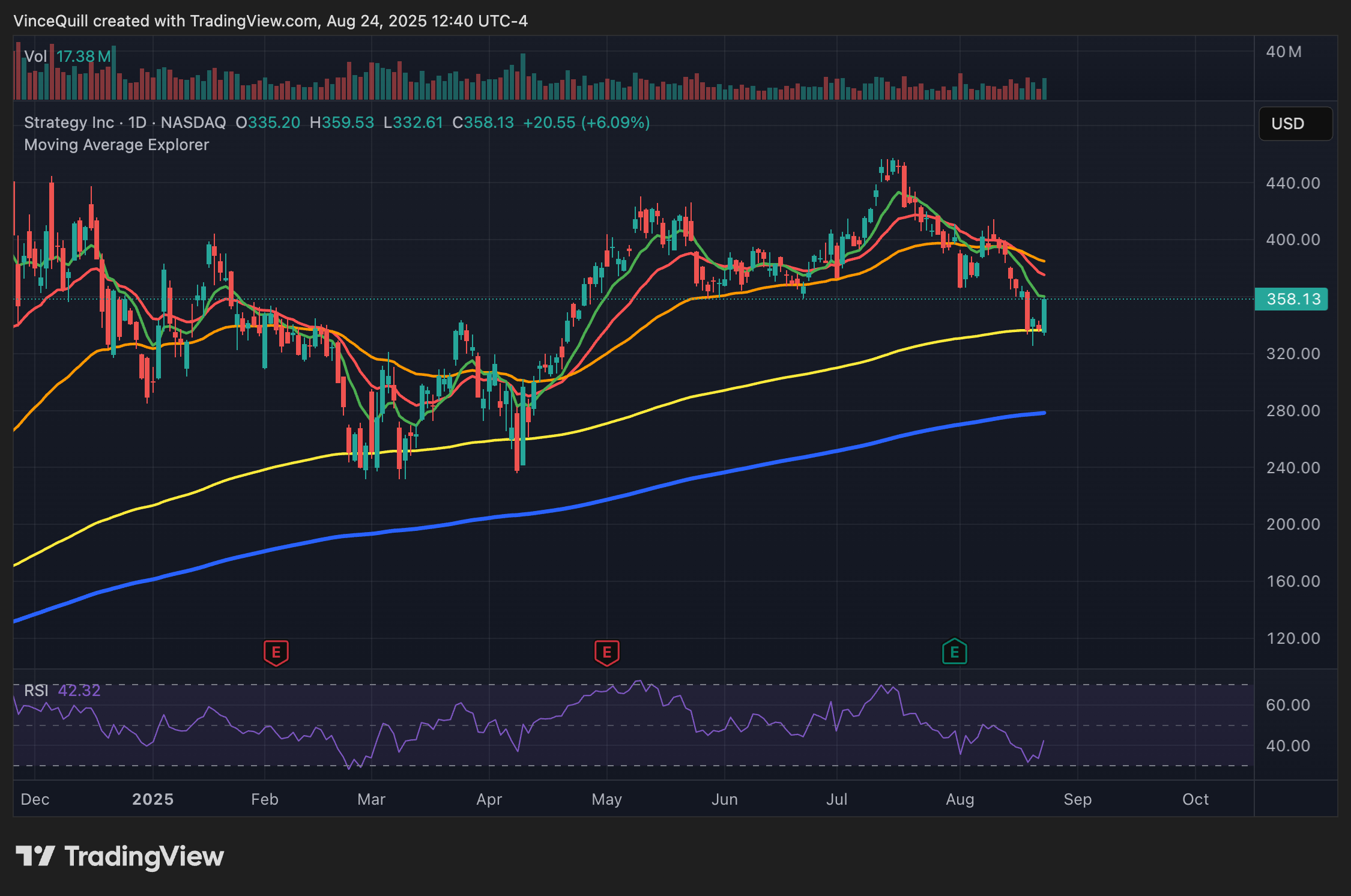
Task: Click the February red earnings E marker
Action: pyautogui.click(x=276, y=652)
